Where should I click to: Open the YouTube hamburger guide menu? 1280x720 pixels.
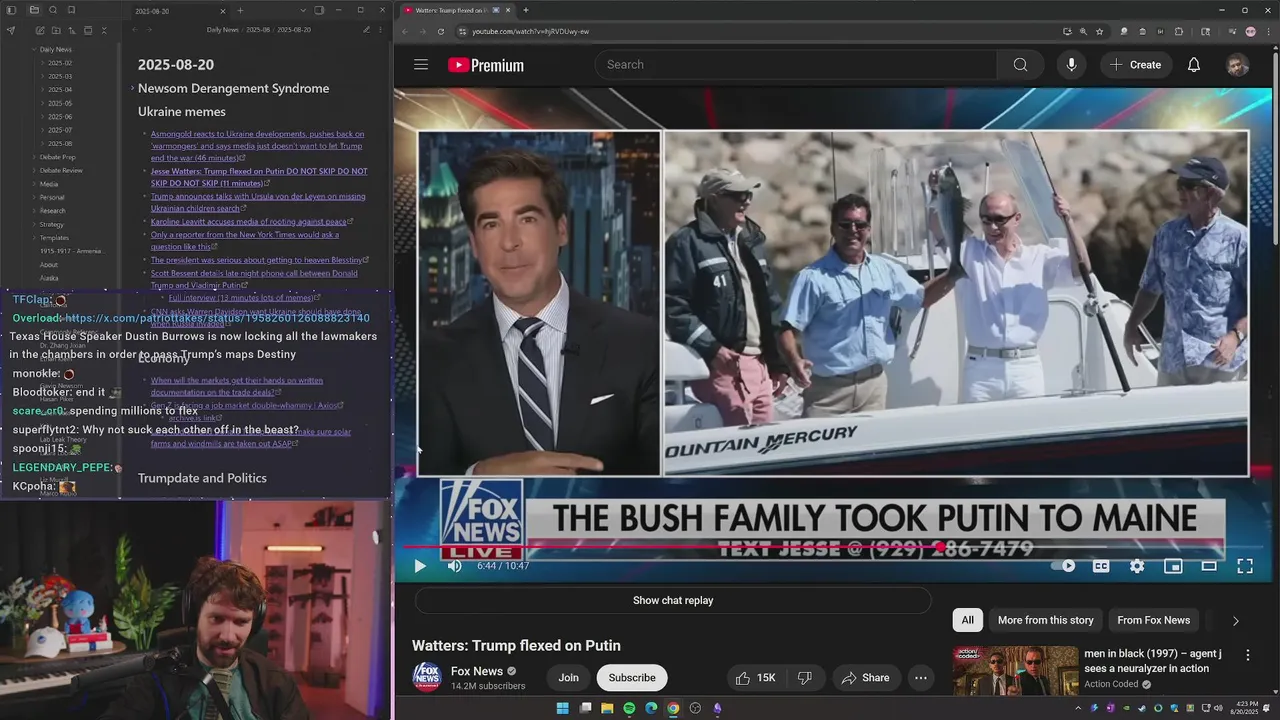pos(421,65)
